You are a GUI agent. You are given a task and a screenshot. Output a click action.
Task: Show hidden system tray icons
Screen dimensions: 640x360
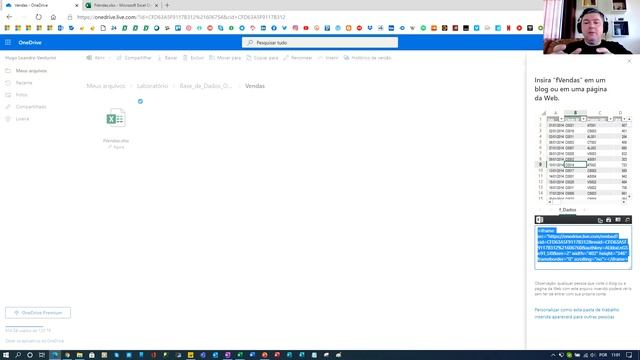(553, 355)
